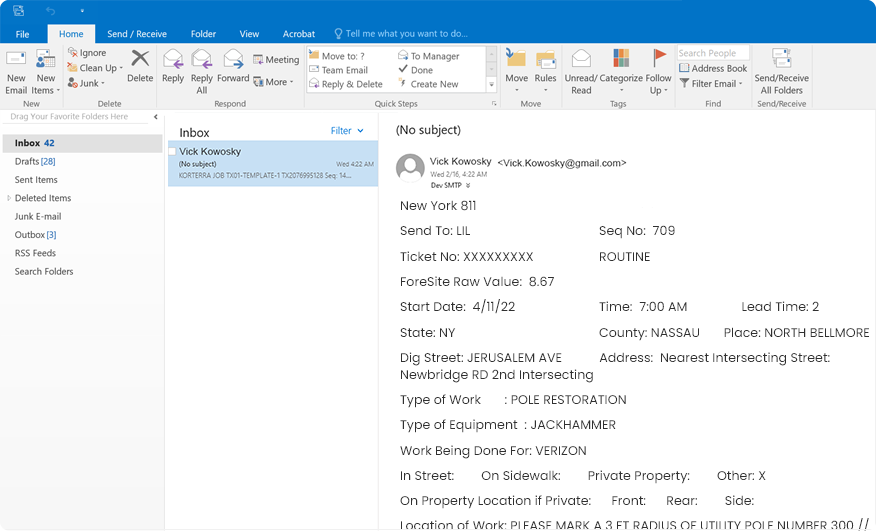Click the Vick.Kowosky@gmail.com address
876x531 pixels.
(x=561, y=163)
